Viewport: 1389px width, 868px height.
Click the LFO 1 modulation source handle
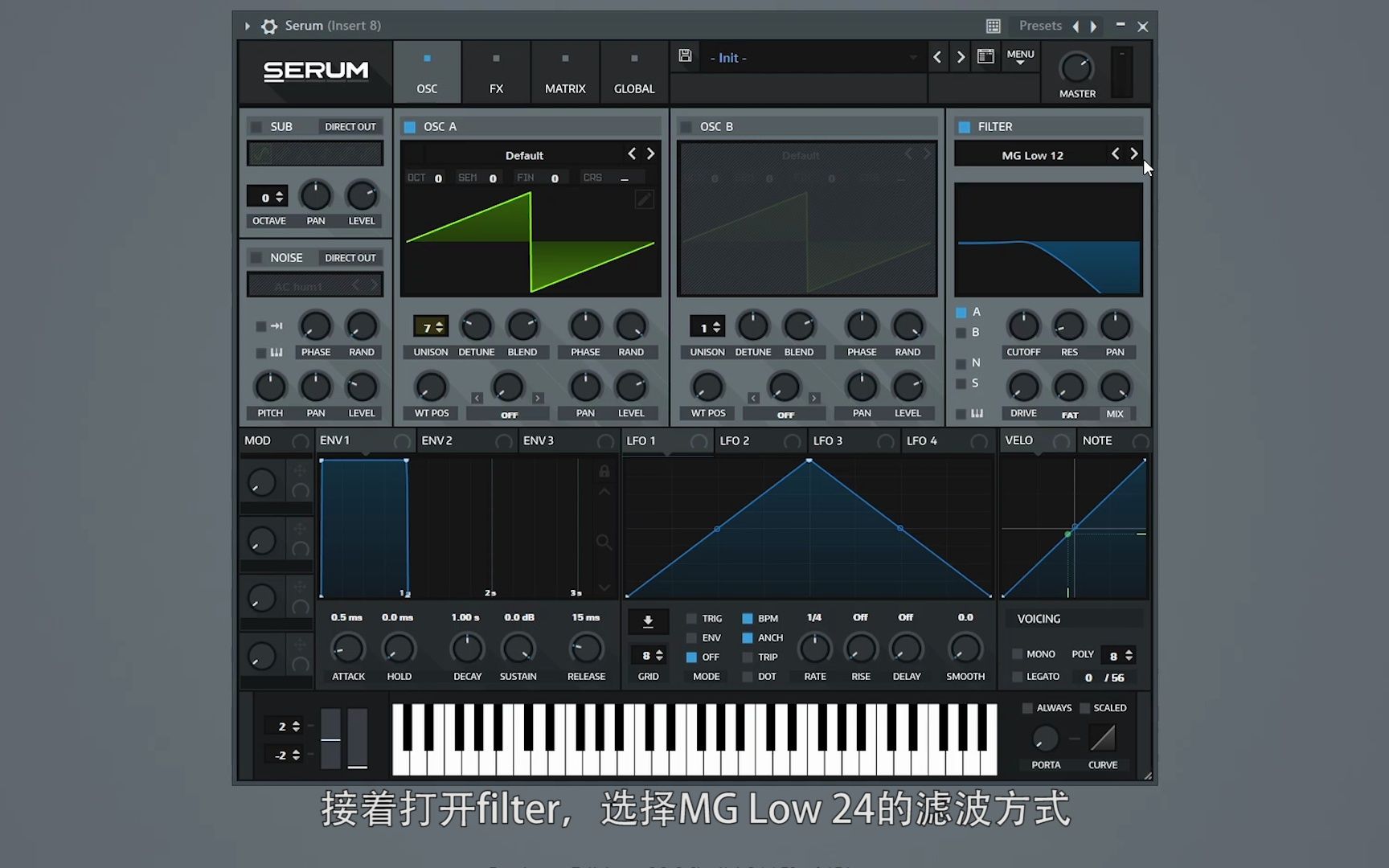coord(699,441)
